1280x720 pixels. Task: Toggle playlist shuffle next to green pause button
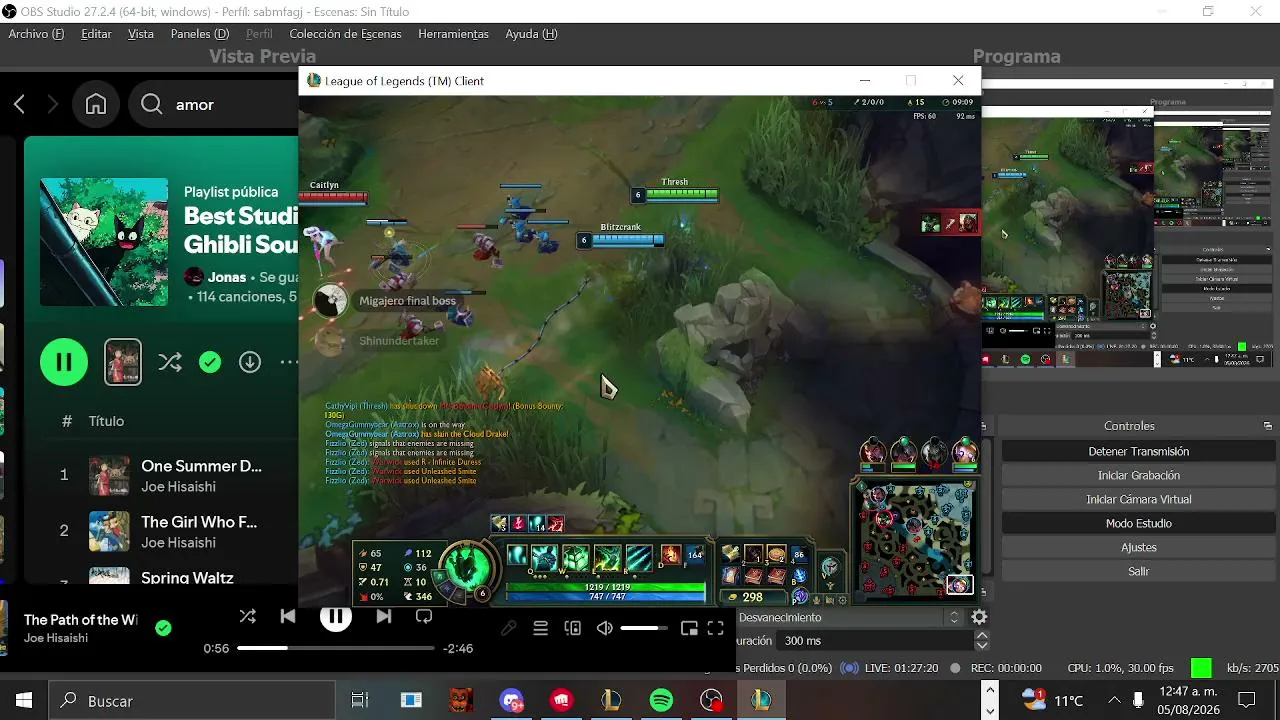click(170, 362)
